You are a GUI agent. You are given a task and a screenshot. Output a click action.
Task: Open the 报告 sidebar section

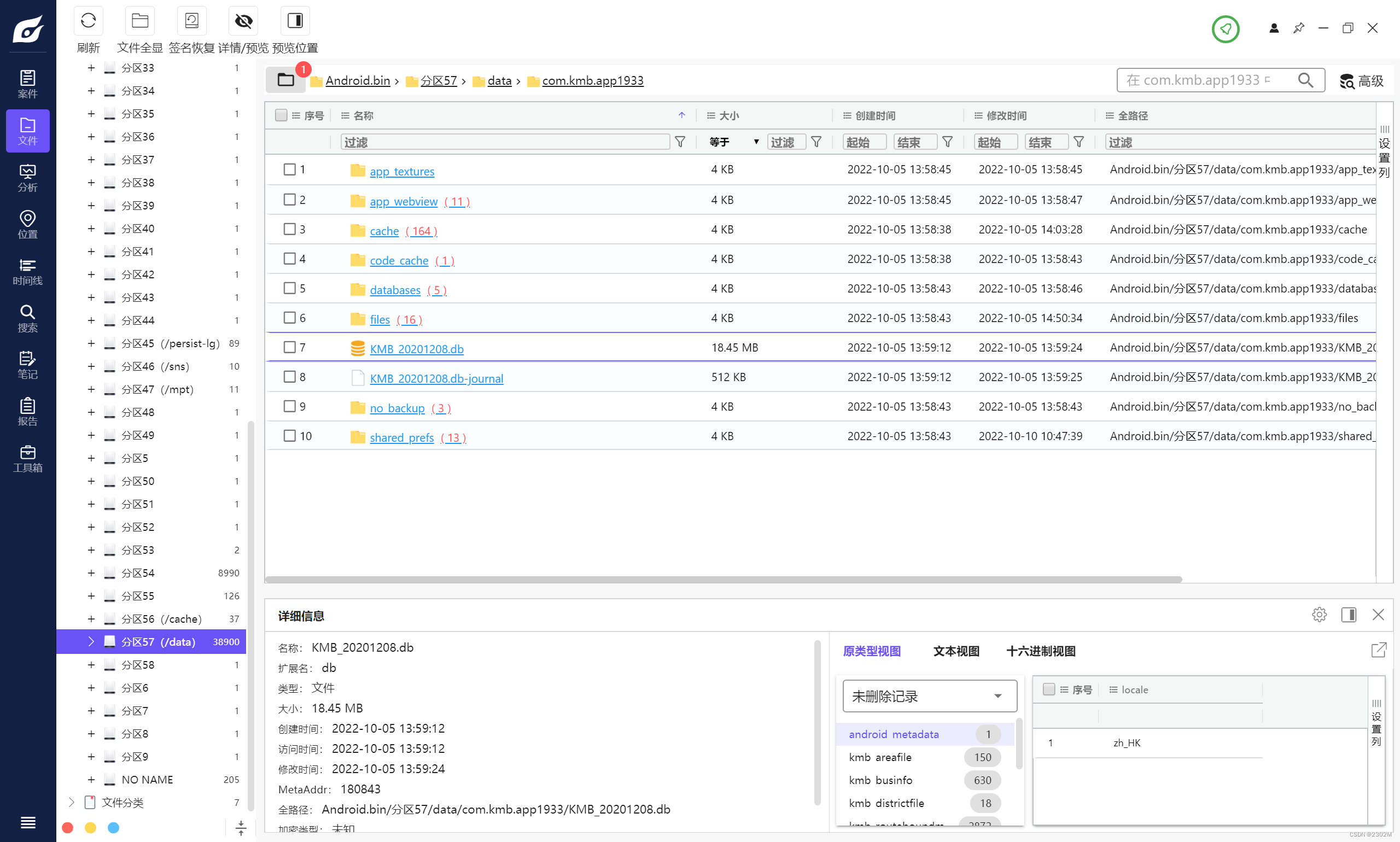pyautogui.click(x=28, y=412)
